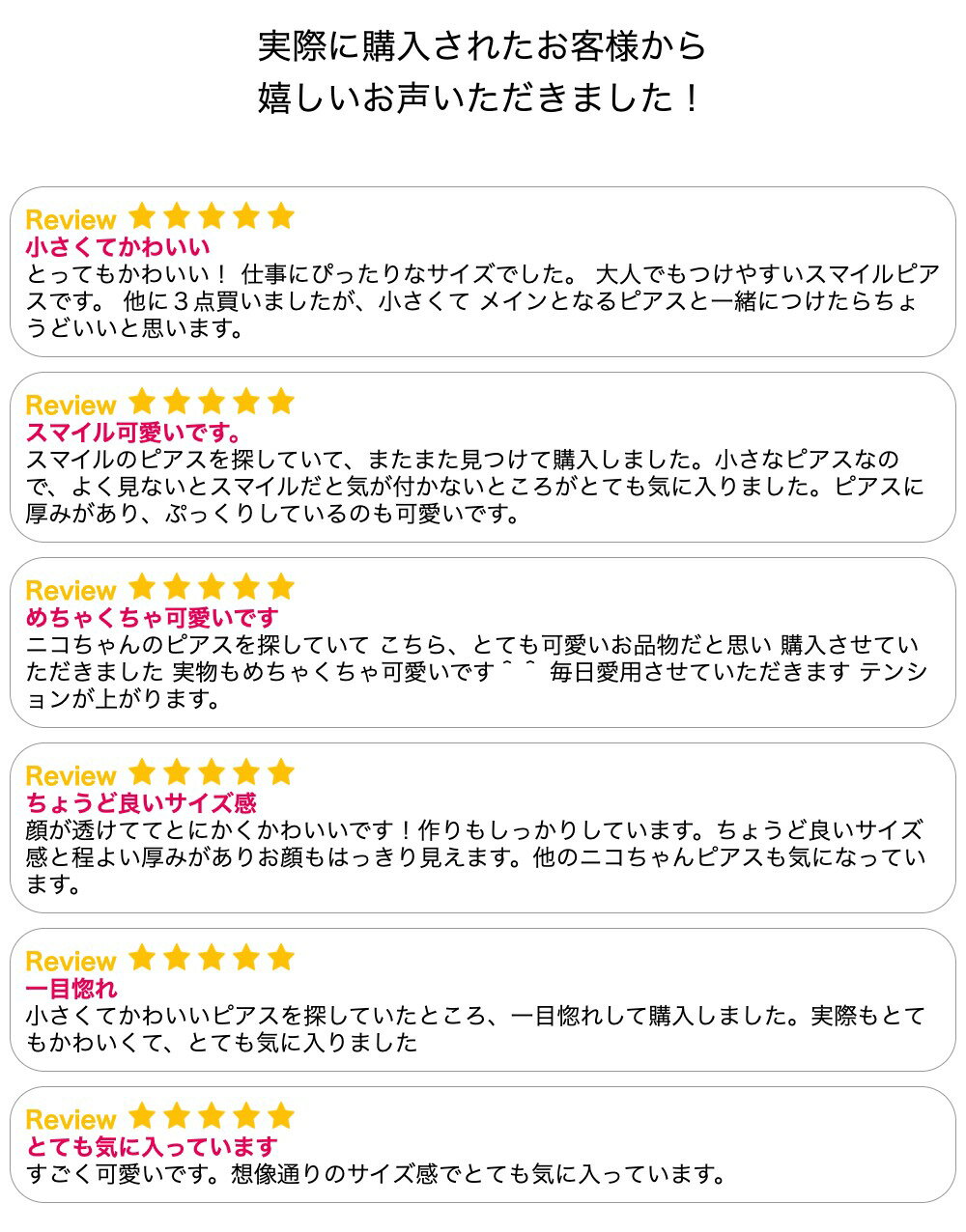Click the 一目惚れ review title
The height and width of the screenshot is (1232, 966).
71,989
